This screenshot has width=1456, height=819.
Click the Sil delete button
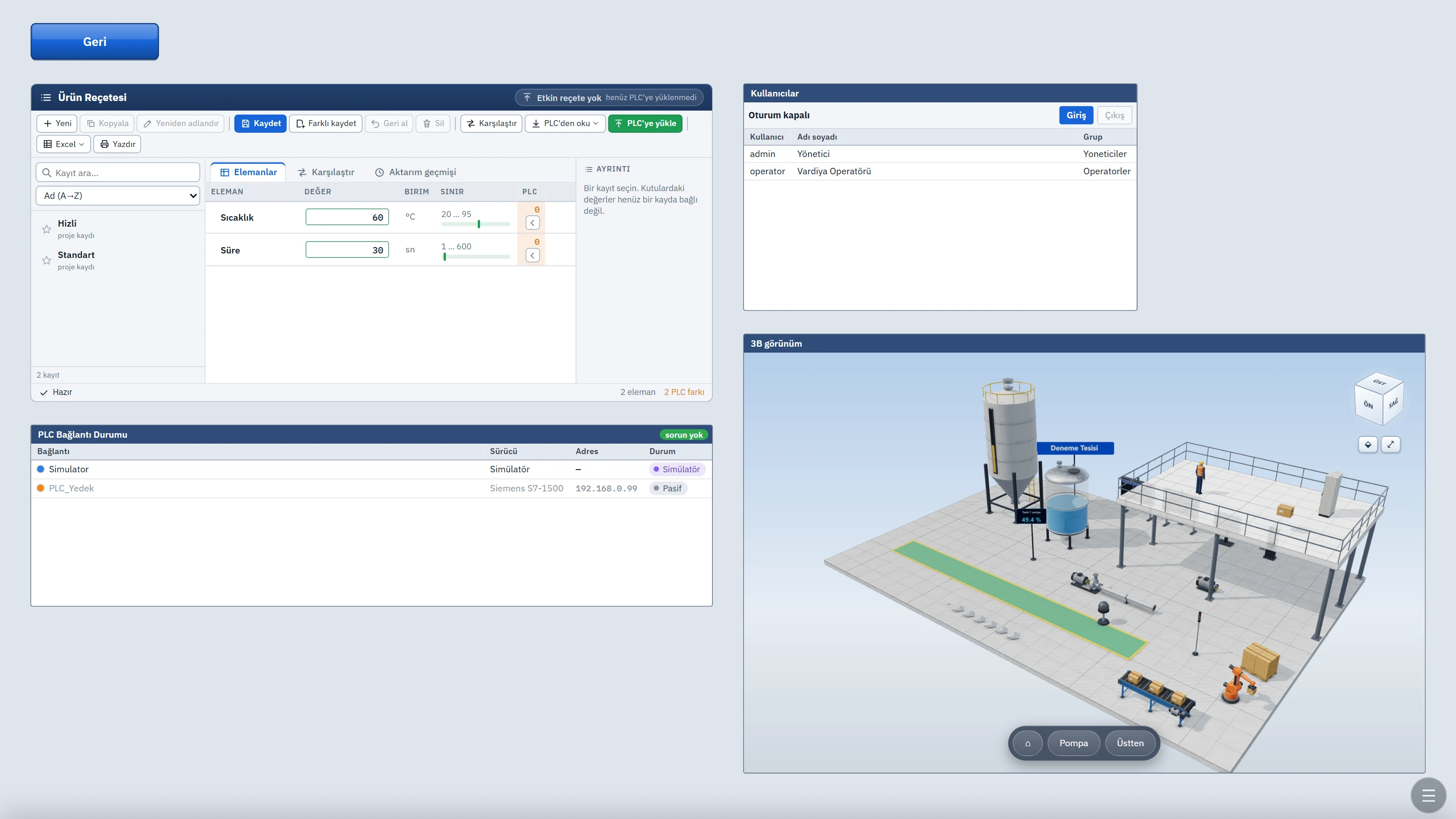[434, 123]
